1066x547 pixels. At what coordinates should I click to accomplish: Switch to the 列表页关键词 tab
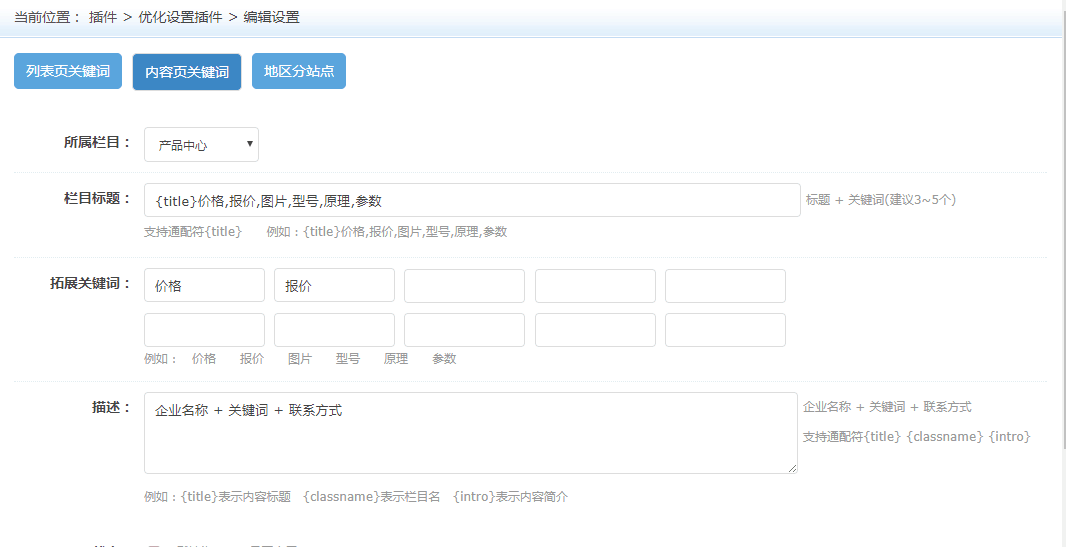point(68,71)
